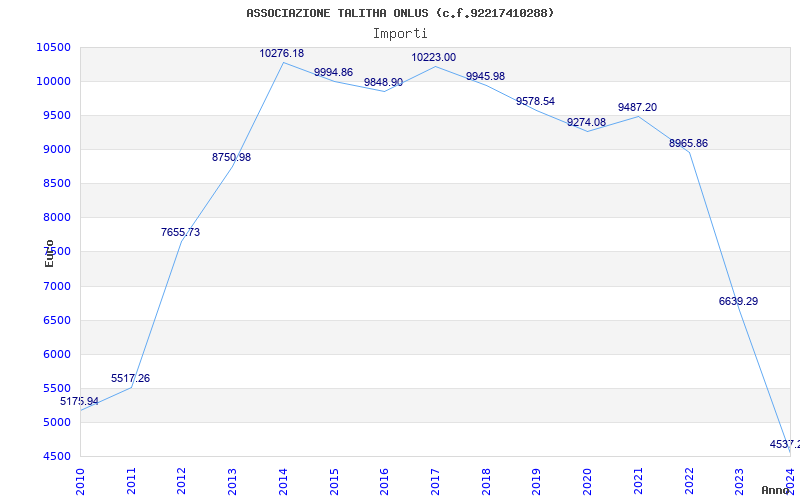This screenshot has height=500, width=800.
Task: Click the Importi subtitle
Action: pos(400,34)
